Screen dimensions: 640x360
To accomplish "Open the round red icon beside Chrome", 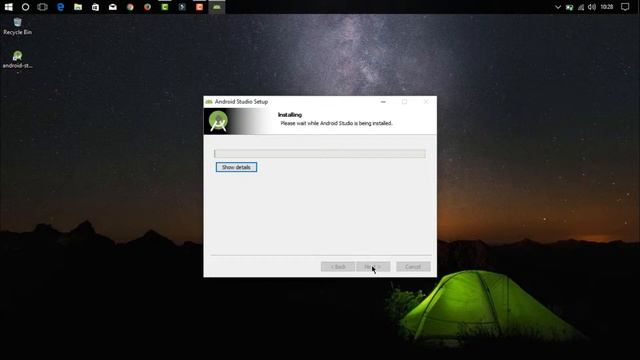I will point(147,7).
